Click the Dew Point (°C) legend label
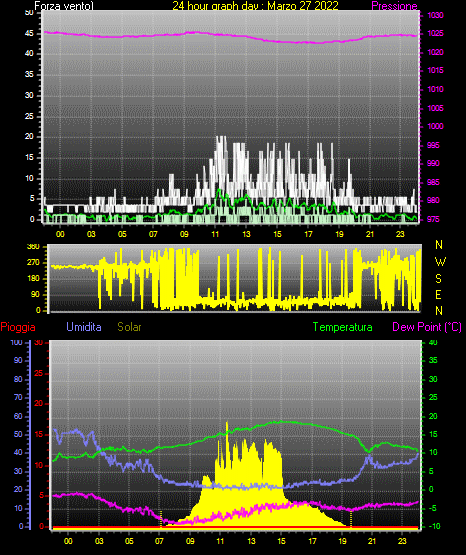 tap(427, 327)
